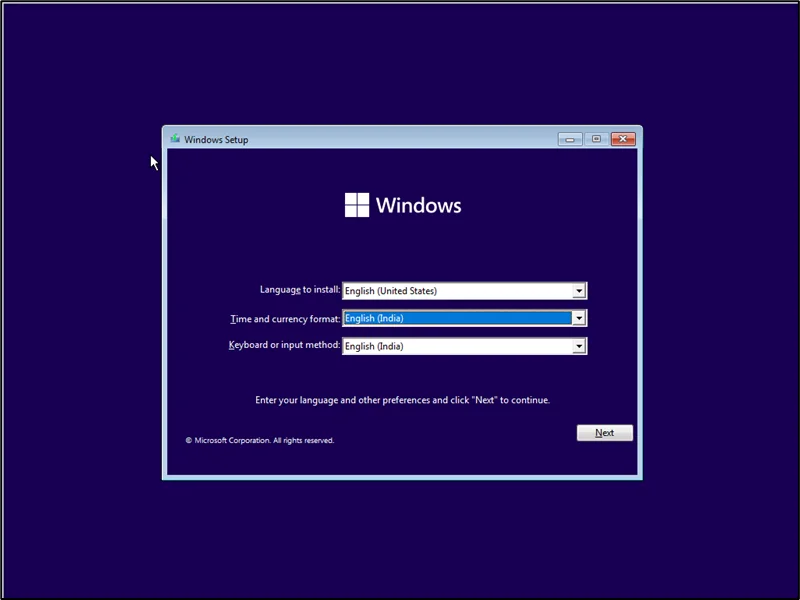Click the "Time and currency format:" label
This screenshot has height=600, width=800.
(x=285, y=319)
